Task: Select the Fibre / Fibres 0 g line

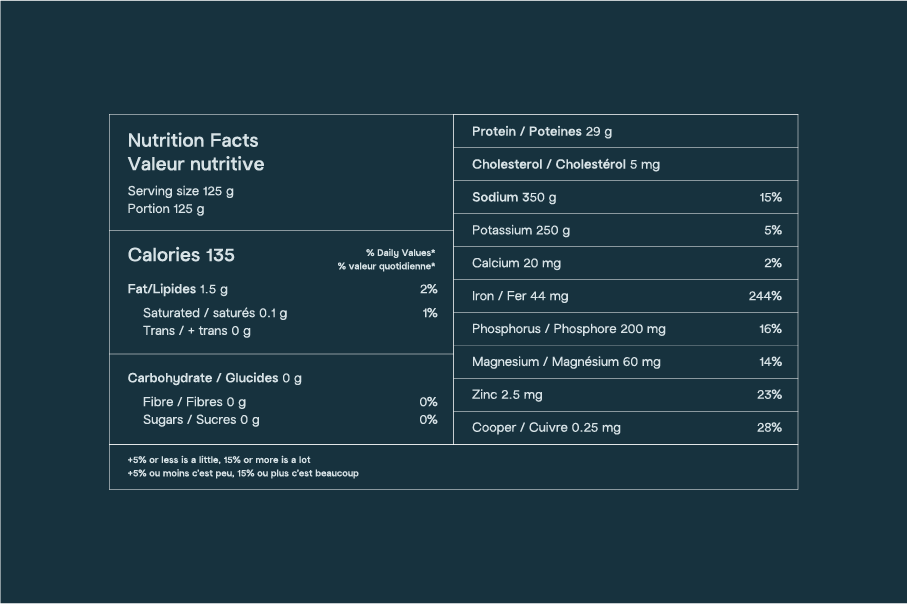Action: pyautogui.click(x=194, y=402)
